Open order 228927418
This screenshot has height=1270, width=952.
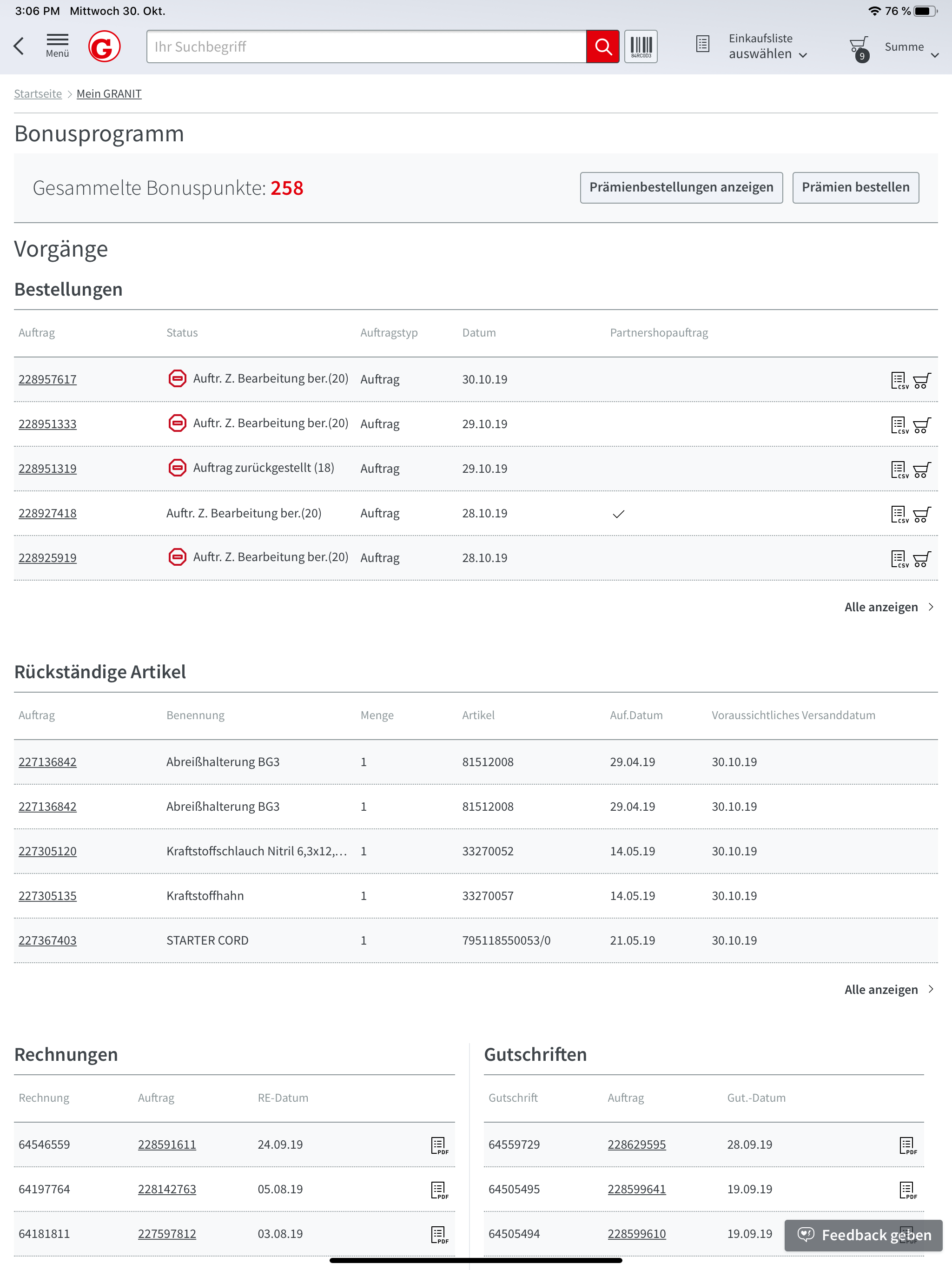pyautogui.click(x=48, y=514)
